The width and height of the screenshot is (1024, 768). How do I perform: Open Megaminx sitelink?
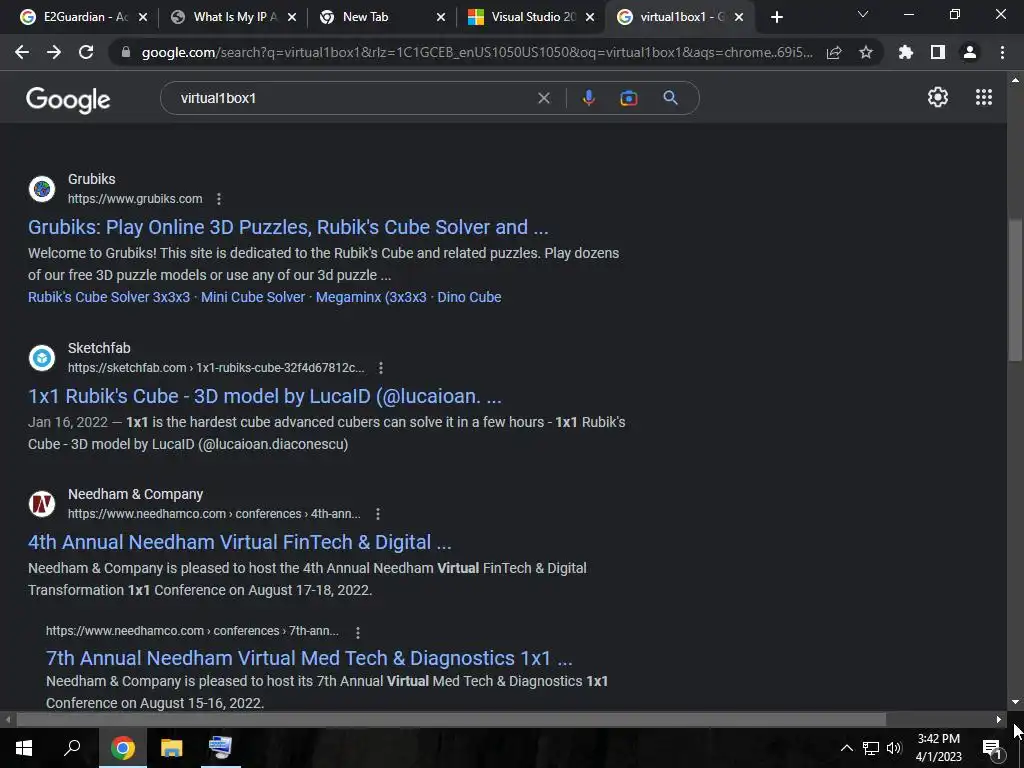click(371, 297)
